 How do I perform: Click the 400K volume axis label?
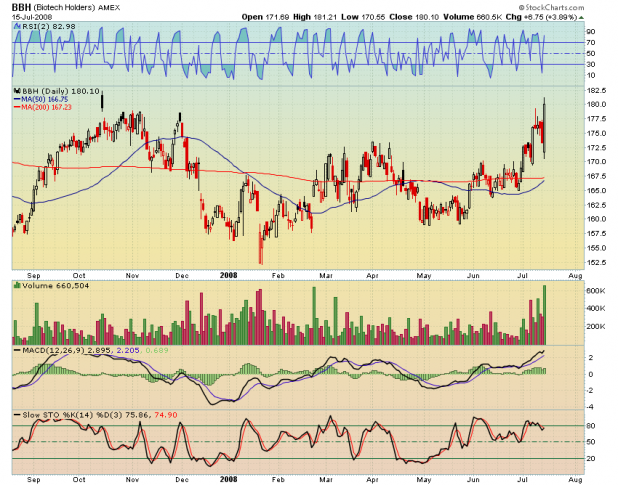[x=596, y=308]
